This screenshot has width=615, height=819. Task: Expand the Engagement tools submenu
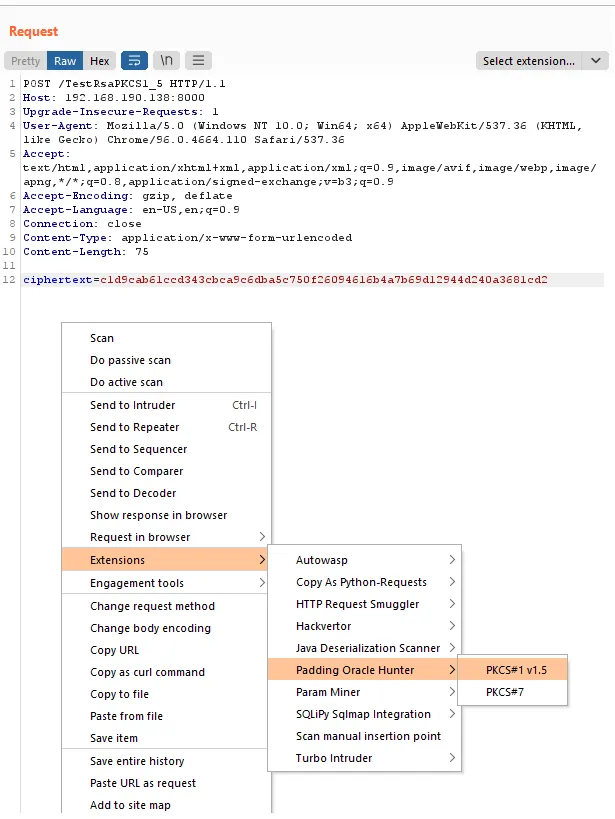(137, 583)
